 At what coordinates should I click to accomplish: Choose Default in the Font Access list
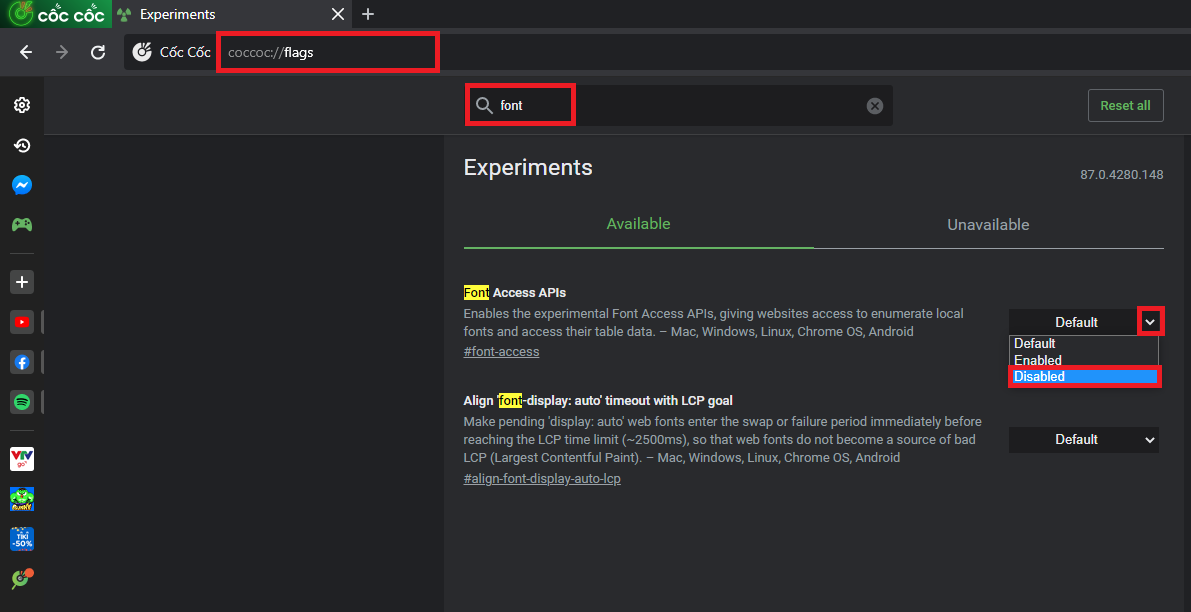tap(1083, 343)
